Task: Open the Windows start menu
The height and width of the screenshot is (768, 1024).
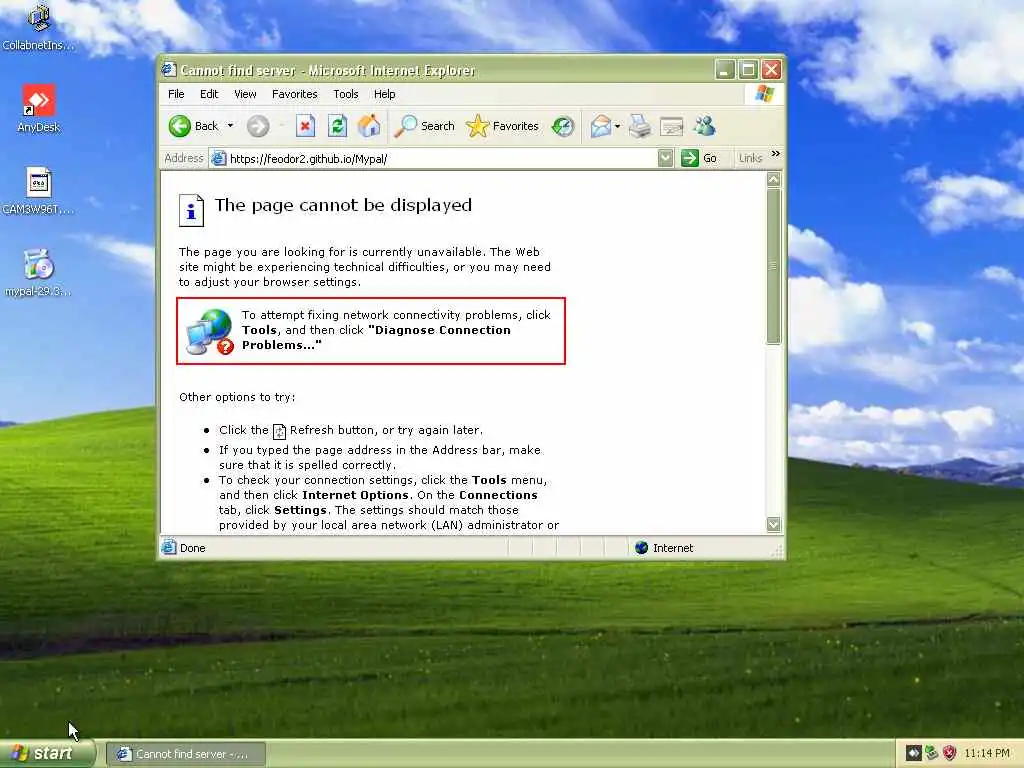Action: (46, 753)
